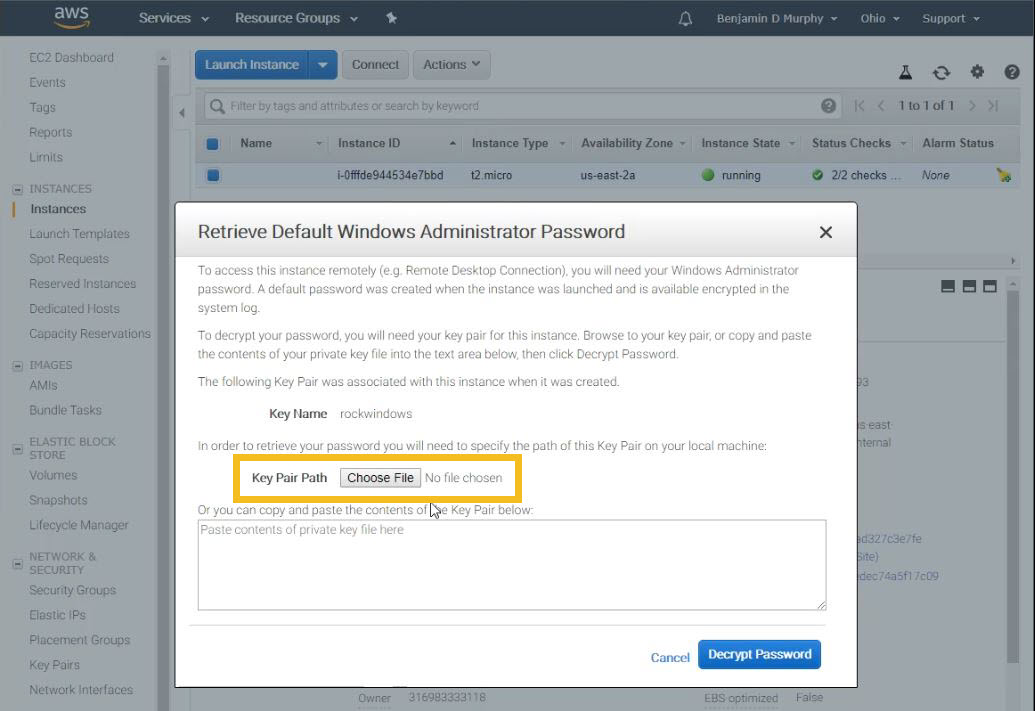Switch to the maximized details pane layout
This screenshot has height=711, width=1035.
tap(989, 286)
